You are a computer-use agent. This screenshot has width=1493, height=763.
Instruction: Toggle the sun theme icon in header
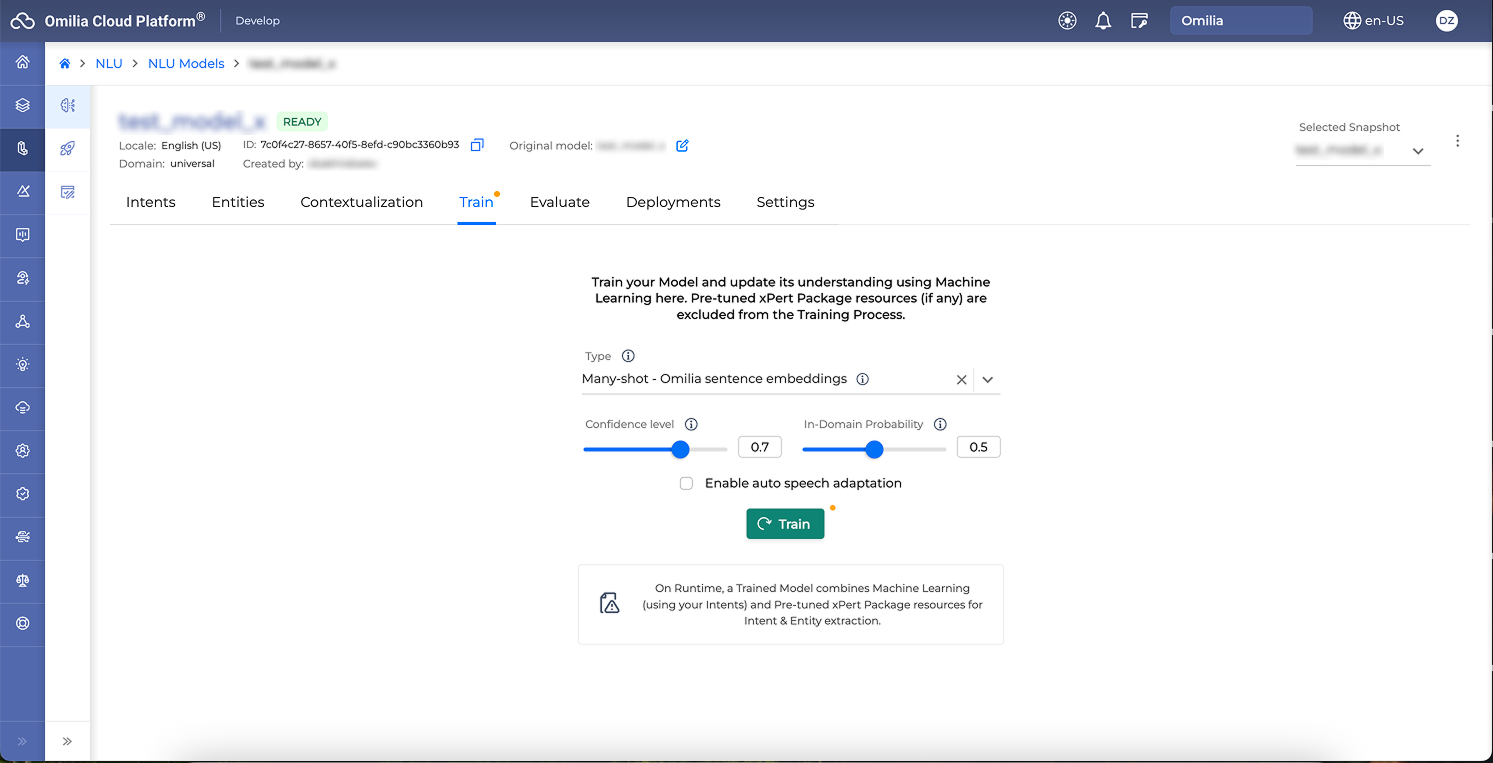pos(1067,20)
